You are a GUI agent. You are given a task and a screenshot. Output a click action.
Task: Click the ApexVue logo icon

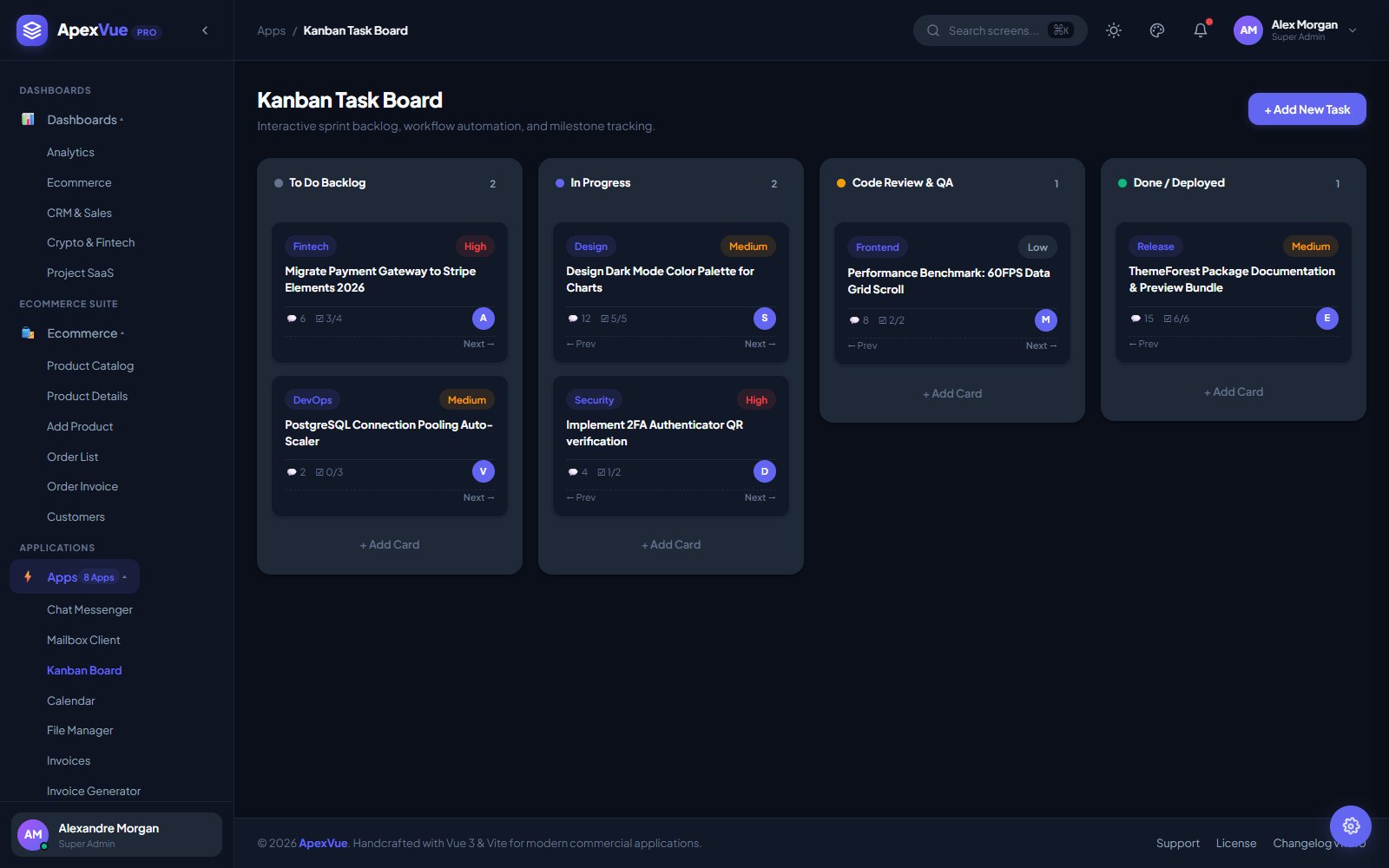32,30
